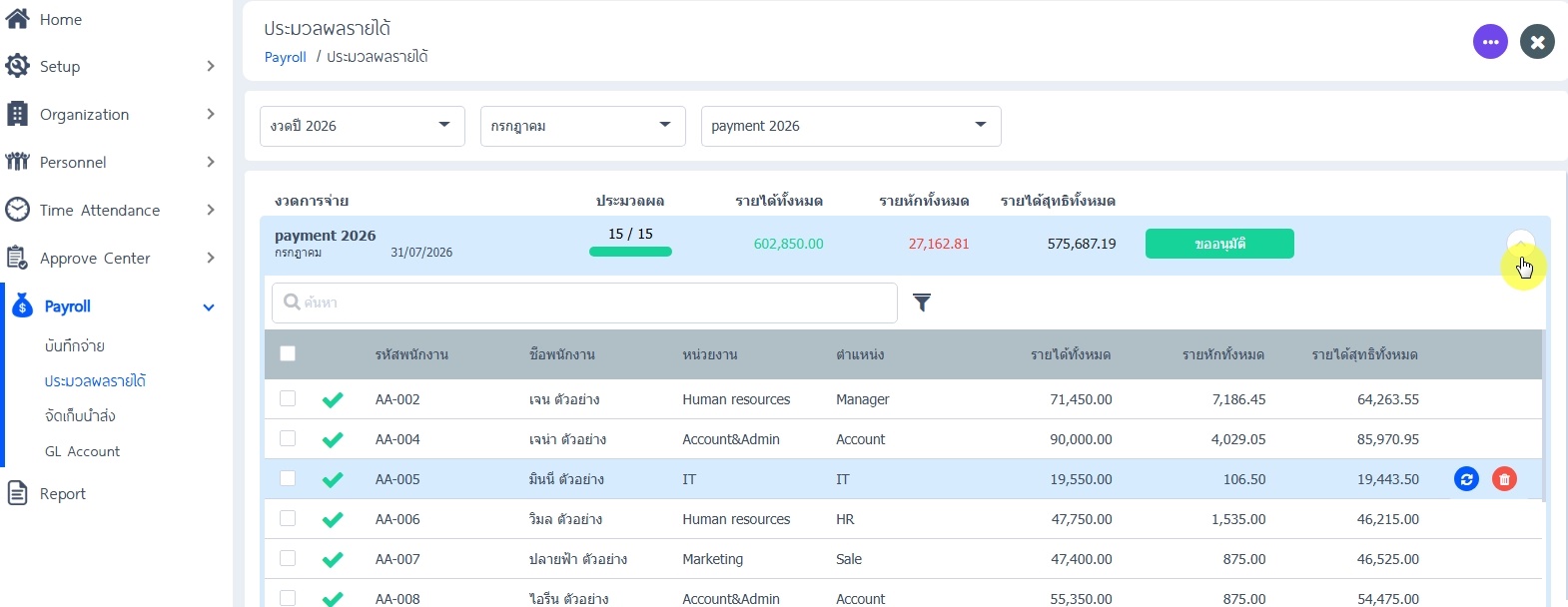This screenshot has height=607, width=1568.
Task: Collapse the Payroll menu chevron
Action: coord(209,307)
